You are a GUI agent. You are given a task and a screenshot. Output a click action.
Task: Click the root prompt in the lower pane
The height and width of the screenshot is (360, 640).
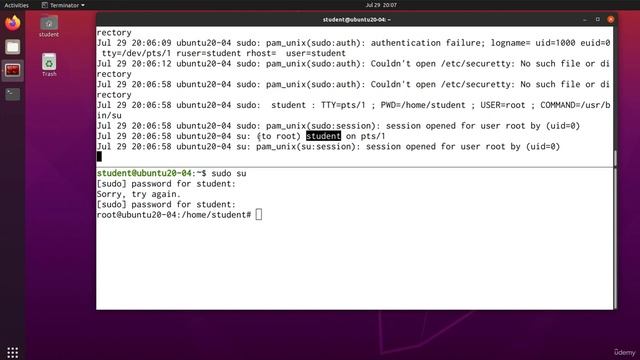(174, 215)
